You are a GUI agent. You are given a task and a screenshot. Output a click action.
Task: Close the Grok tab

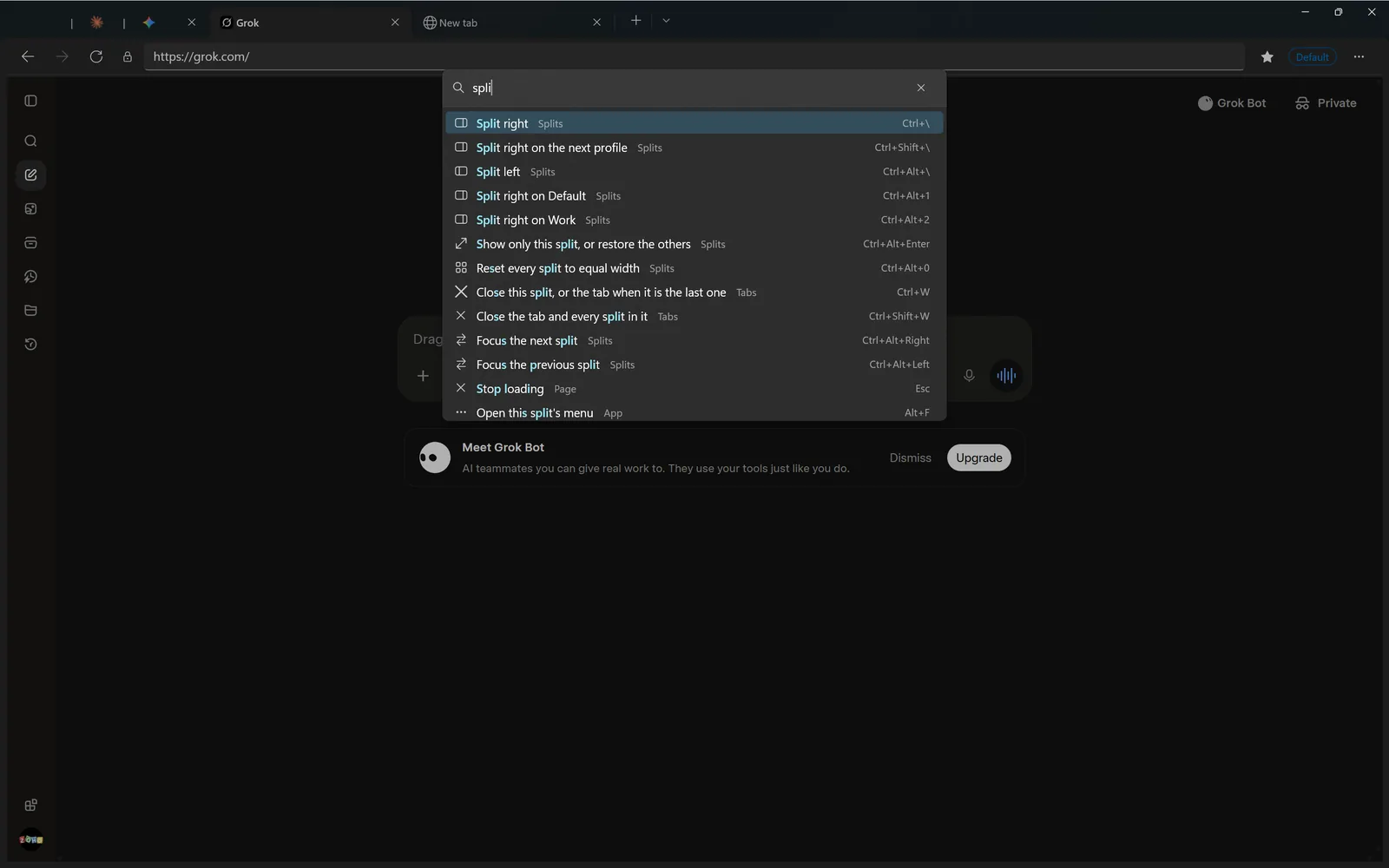tap(395, 23)
